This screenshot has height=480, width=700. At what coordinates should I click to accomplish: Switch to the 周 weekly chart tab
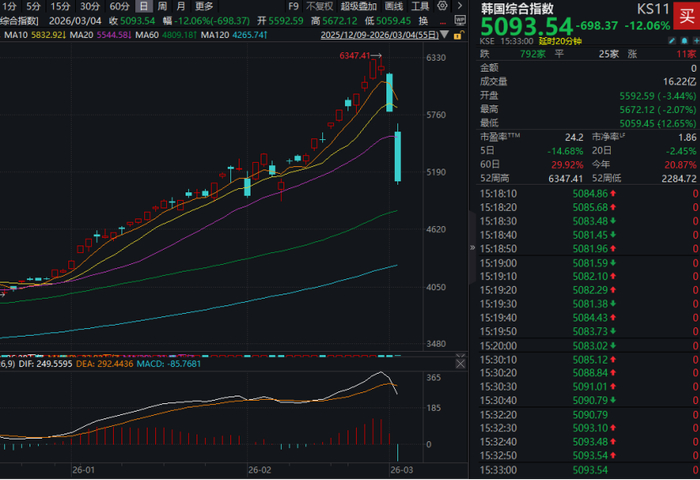[x=162, y=6]
